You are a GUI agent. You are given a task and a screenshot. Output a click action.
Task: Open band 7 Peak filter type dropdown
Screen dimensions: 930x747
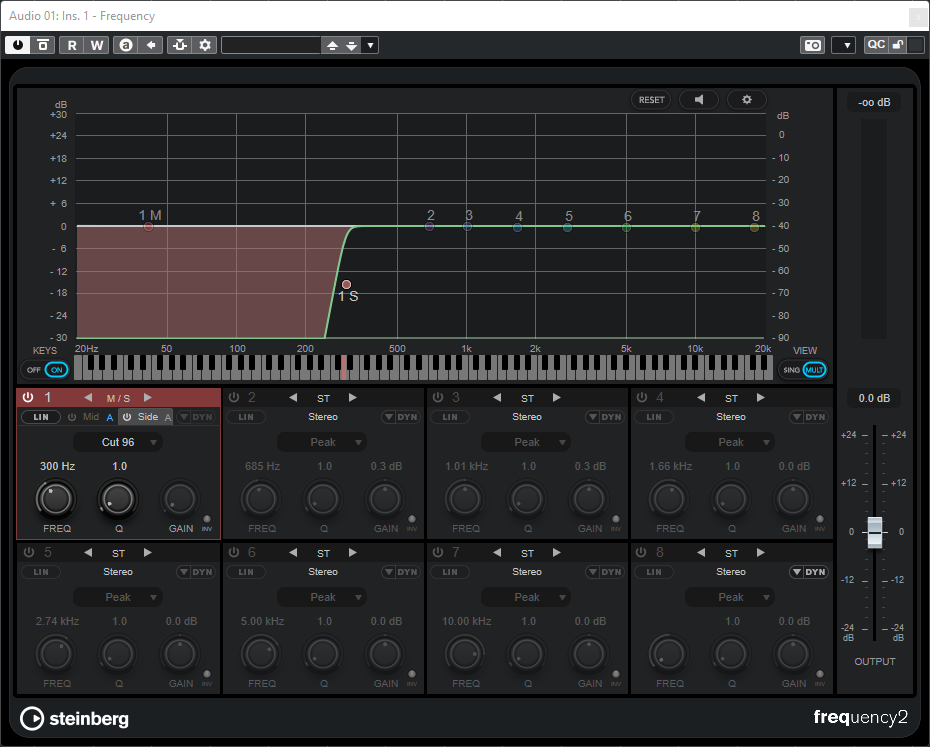526,597
